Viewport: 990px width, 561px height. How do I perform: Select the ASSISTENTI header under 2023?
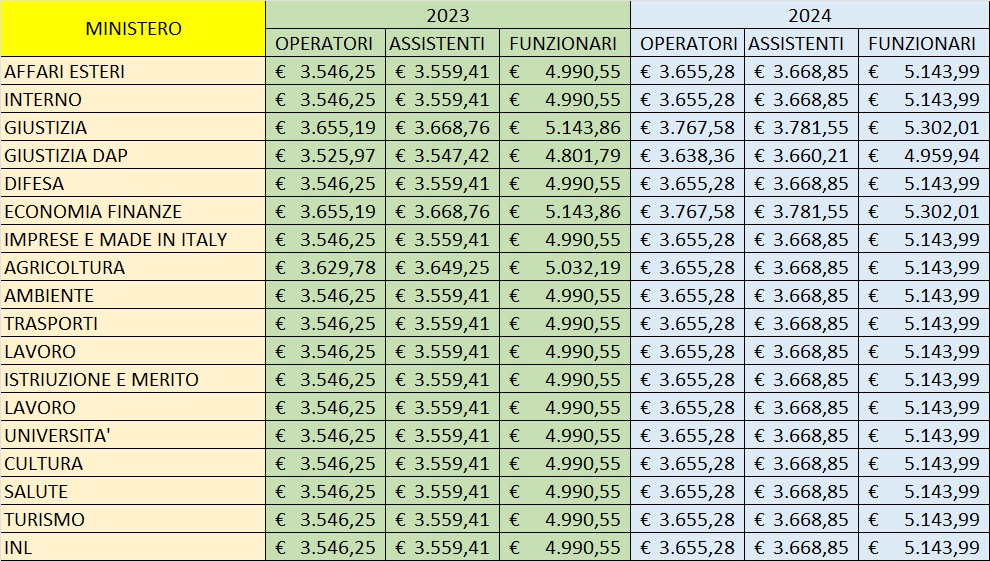coord(442,43)
